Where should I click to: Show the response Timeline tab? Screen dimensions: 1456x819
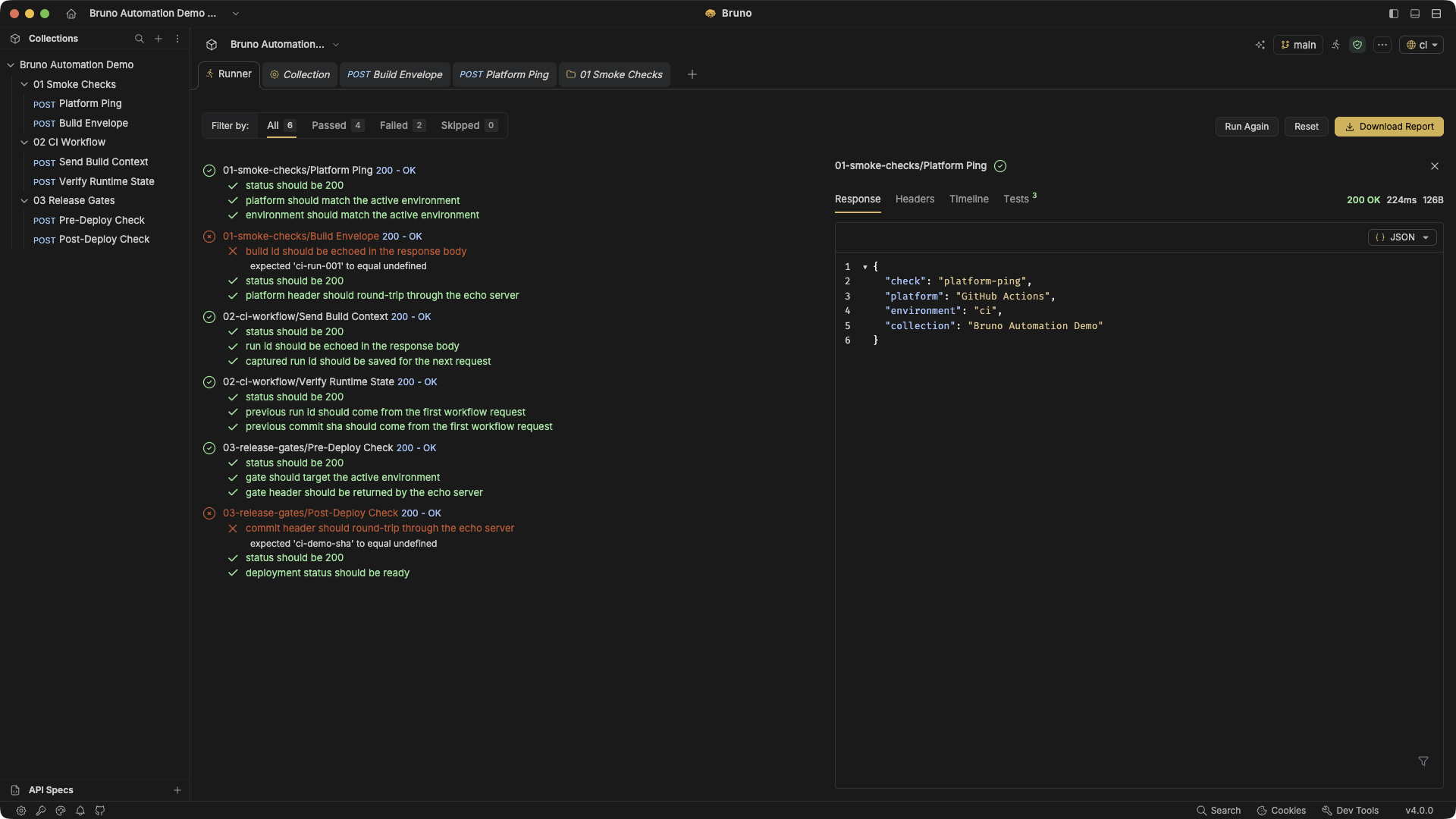point(969,199)
